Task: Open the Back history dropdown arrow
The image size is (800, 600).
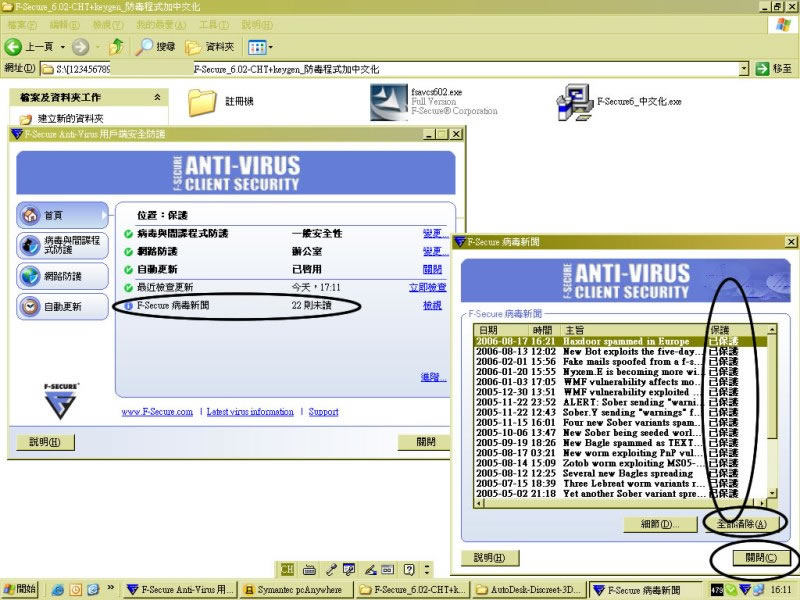Action: [63, 47]
